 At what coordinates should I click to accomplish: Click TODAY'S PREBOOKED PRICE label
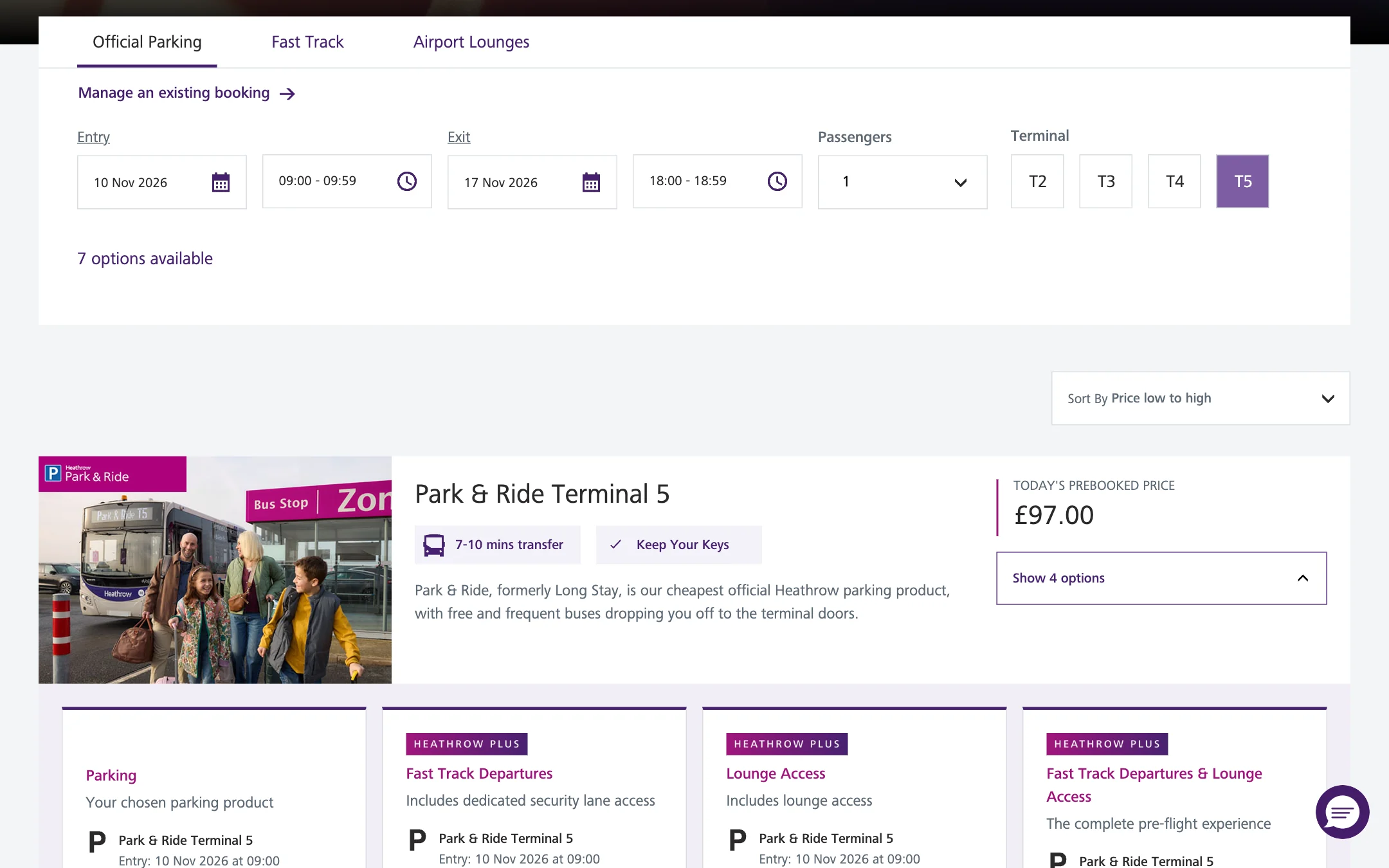1094,485
